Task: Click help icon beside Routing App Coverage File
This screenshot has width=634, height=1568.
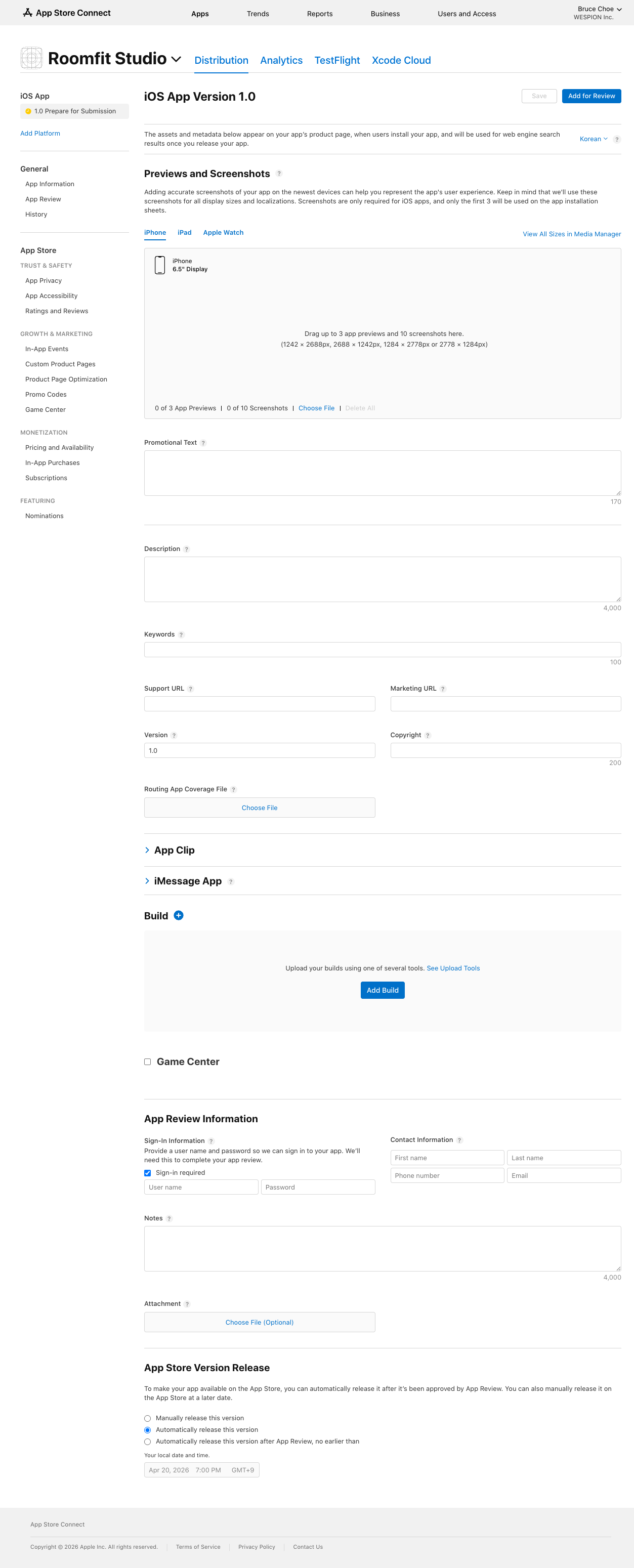Action: click(x=234, y=789)
